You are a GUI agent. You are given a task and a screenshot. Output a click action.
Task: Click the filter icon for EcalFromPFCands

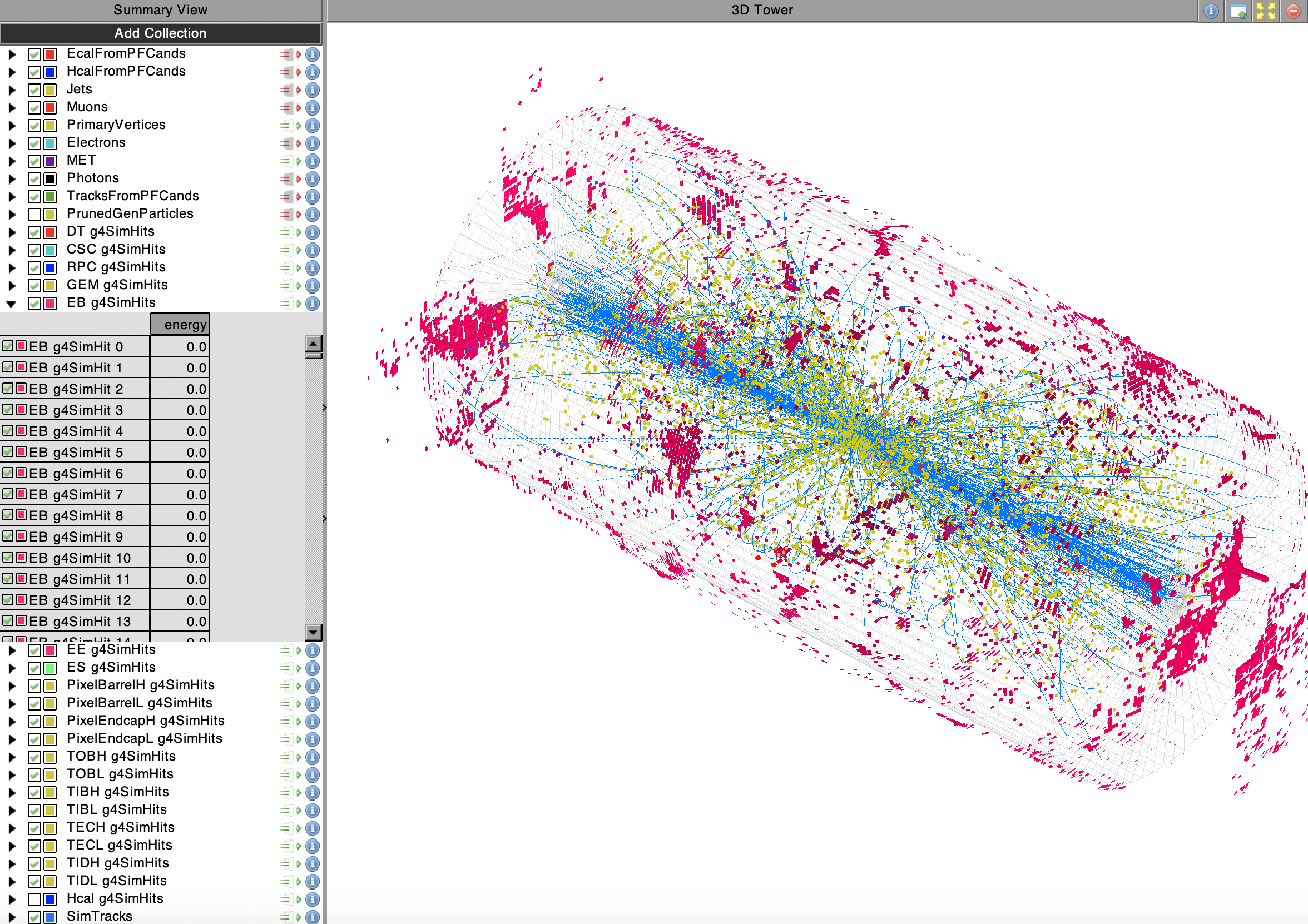290,54
